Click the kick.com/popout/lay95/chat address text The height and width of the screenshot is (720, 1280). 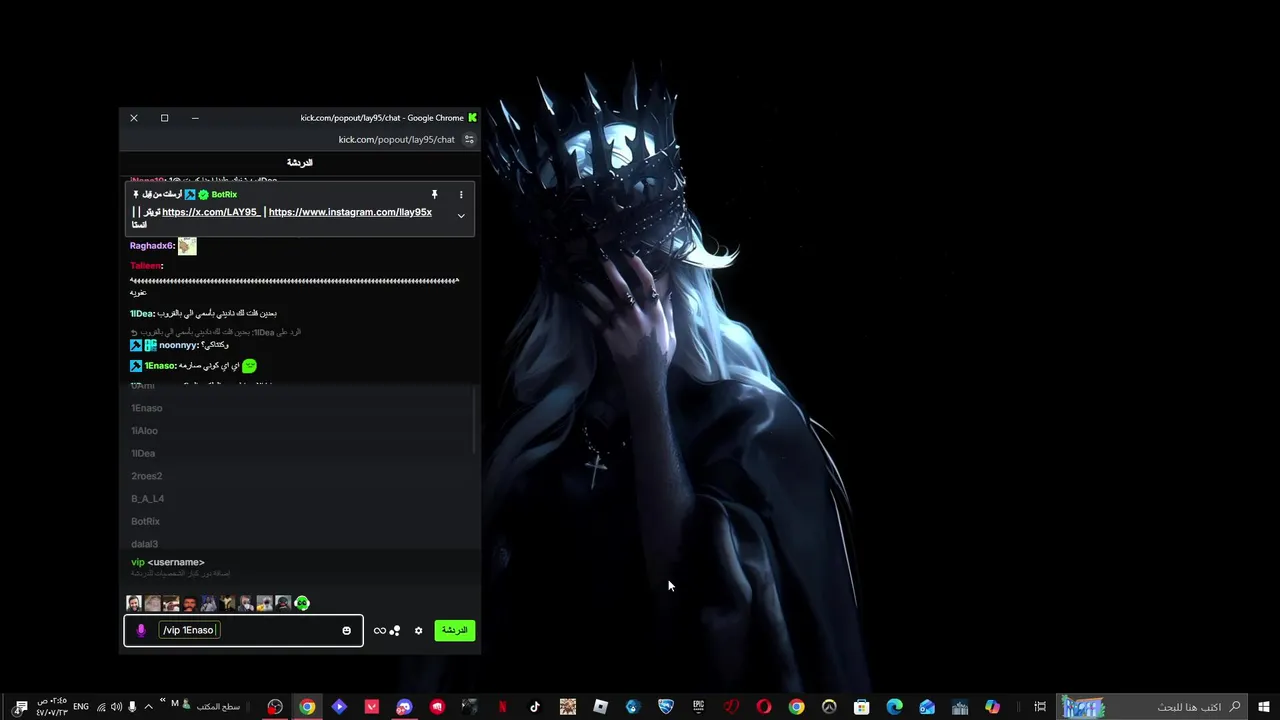pos(397,140)
